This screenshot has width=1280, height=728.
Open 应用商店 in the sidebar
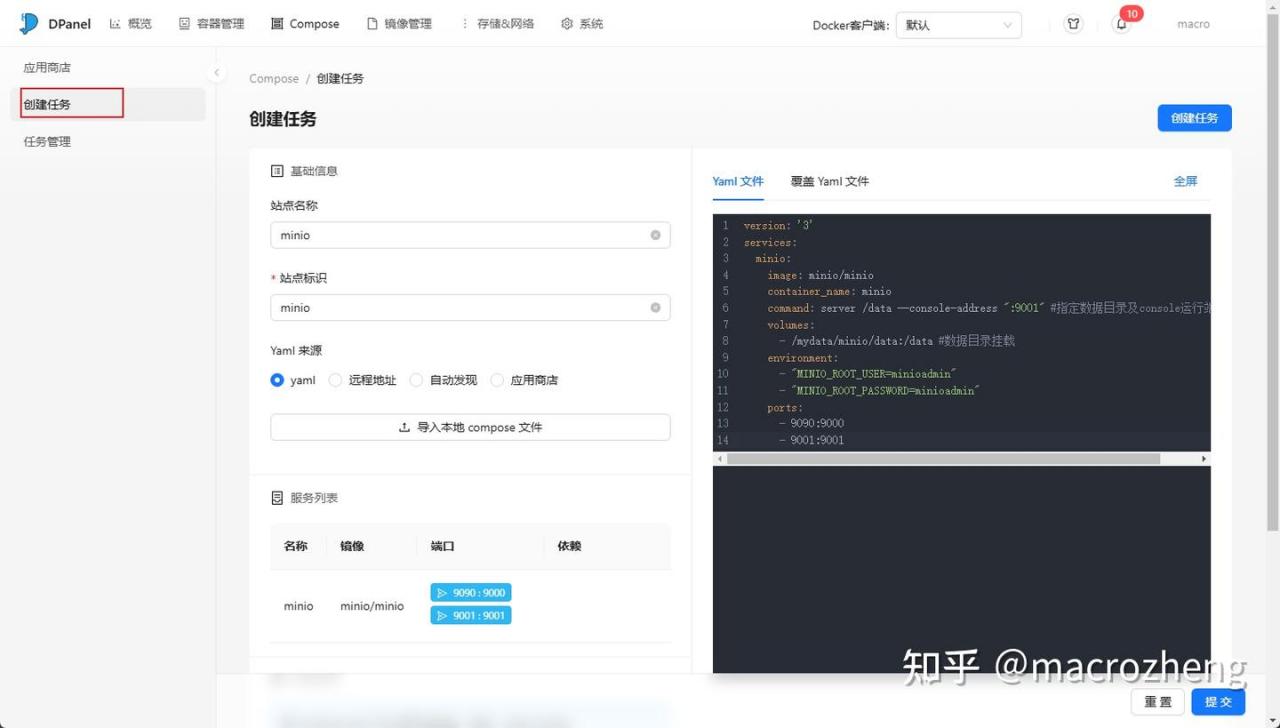tap(47, 68)
